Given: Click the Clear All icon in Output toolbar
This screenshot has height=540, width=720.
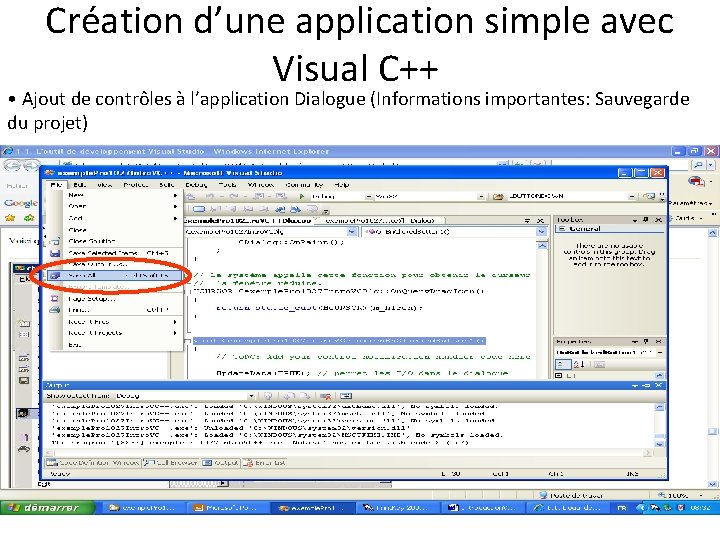Looking at the screenshot, I should pos(326,396).
